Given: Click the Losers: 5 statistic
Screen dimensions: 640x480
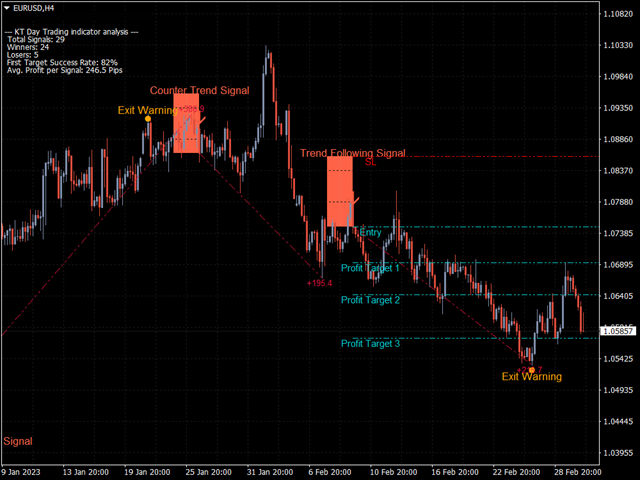Looking at the screenshot, I should pos(22,55).
